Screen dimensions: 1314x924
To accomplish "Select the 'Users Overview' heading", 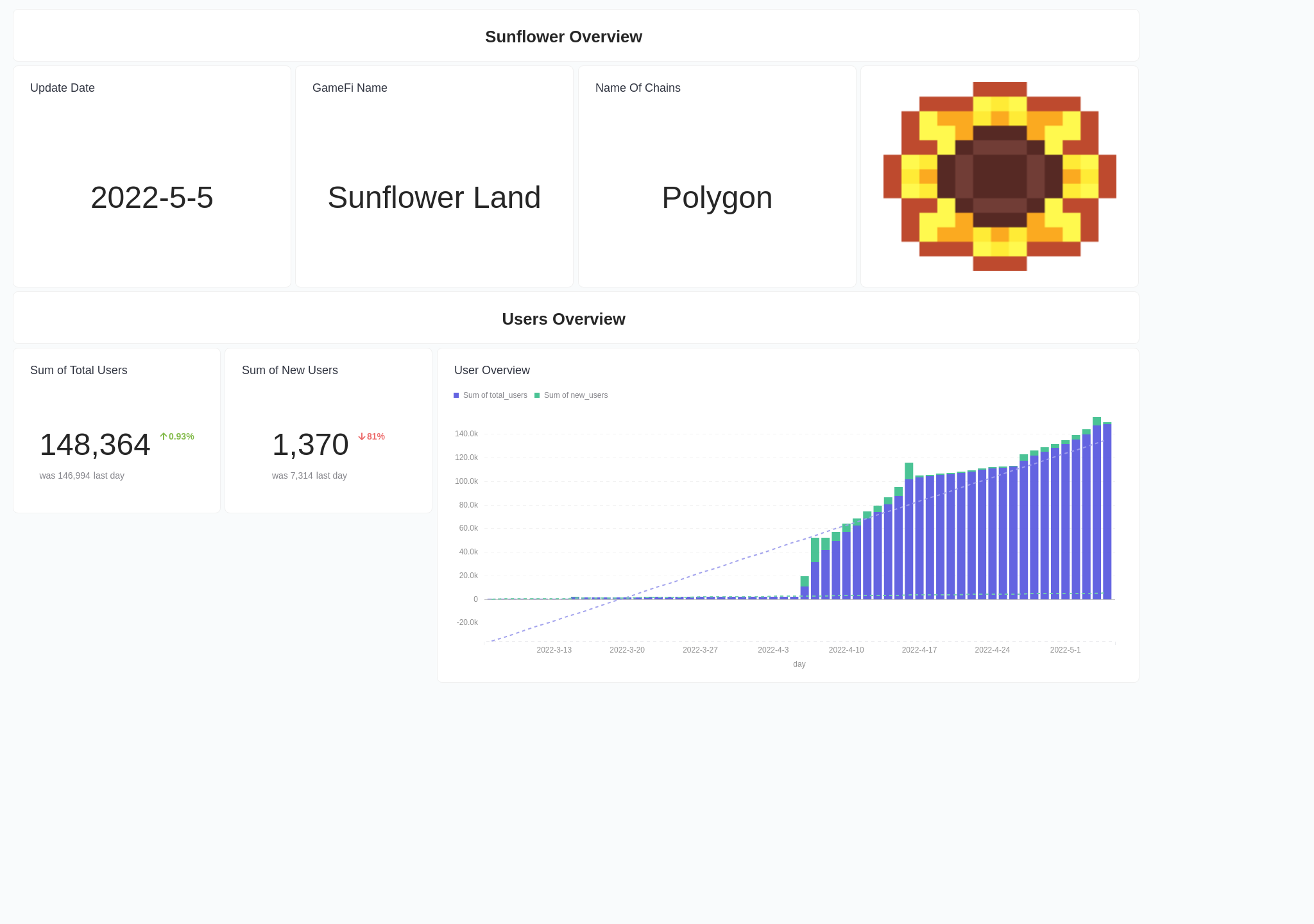I will point(563,319).
